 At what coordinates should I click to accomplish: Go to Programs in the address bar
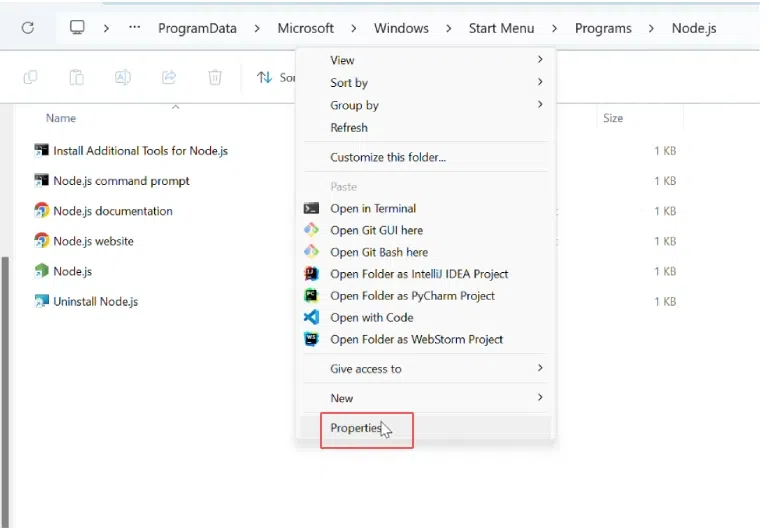tap(603, 28)
